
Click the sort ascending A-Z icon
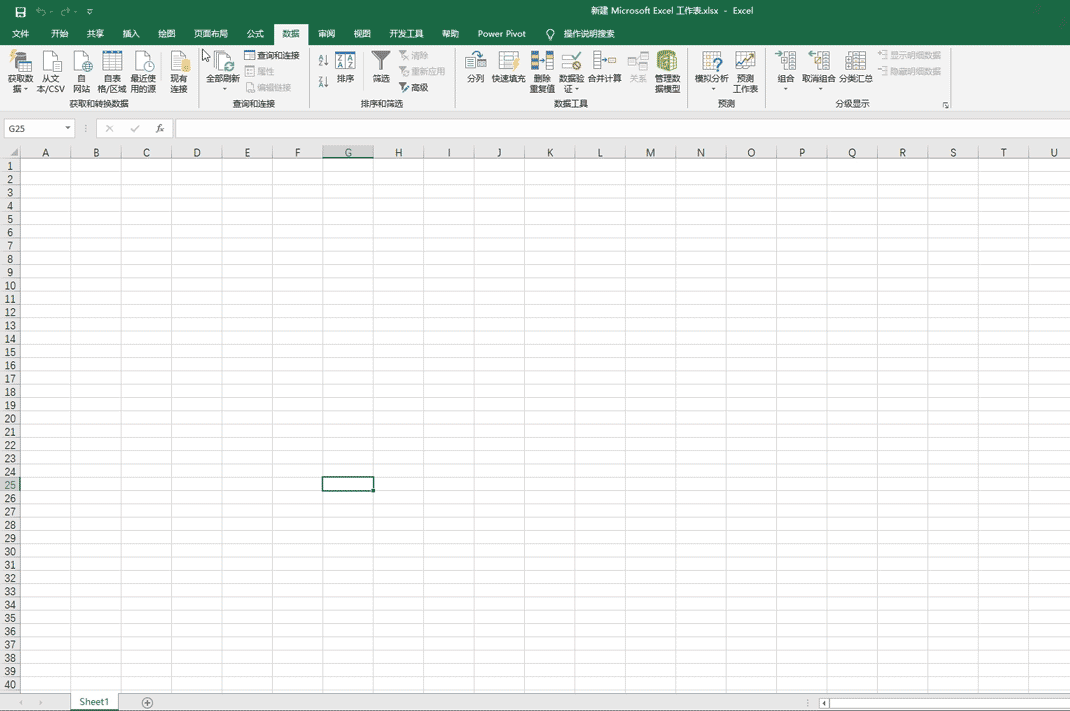tap(323, 60)
